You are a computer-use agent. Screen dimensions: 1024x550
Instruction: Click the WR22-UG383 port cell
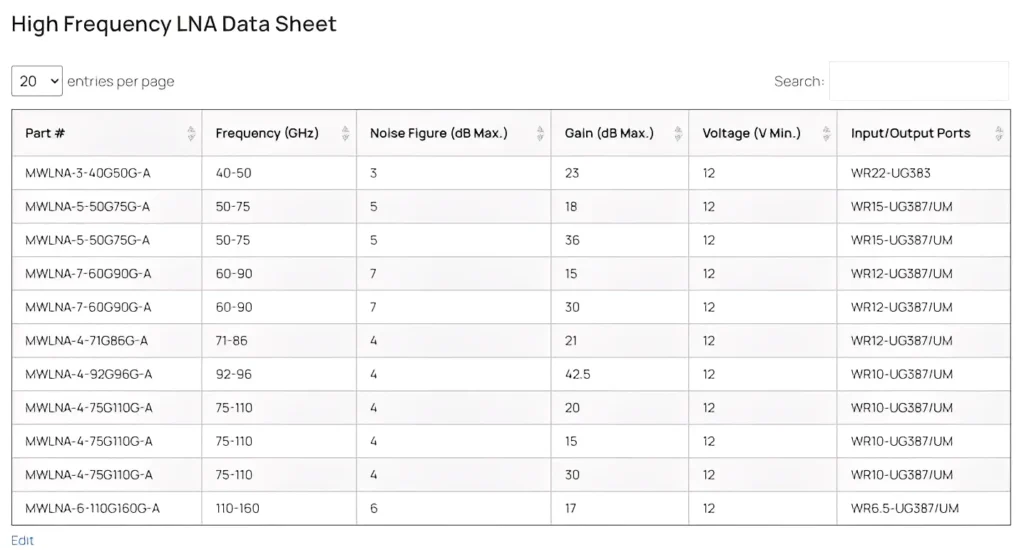(x=890, y=173)
